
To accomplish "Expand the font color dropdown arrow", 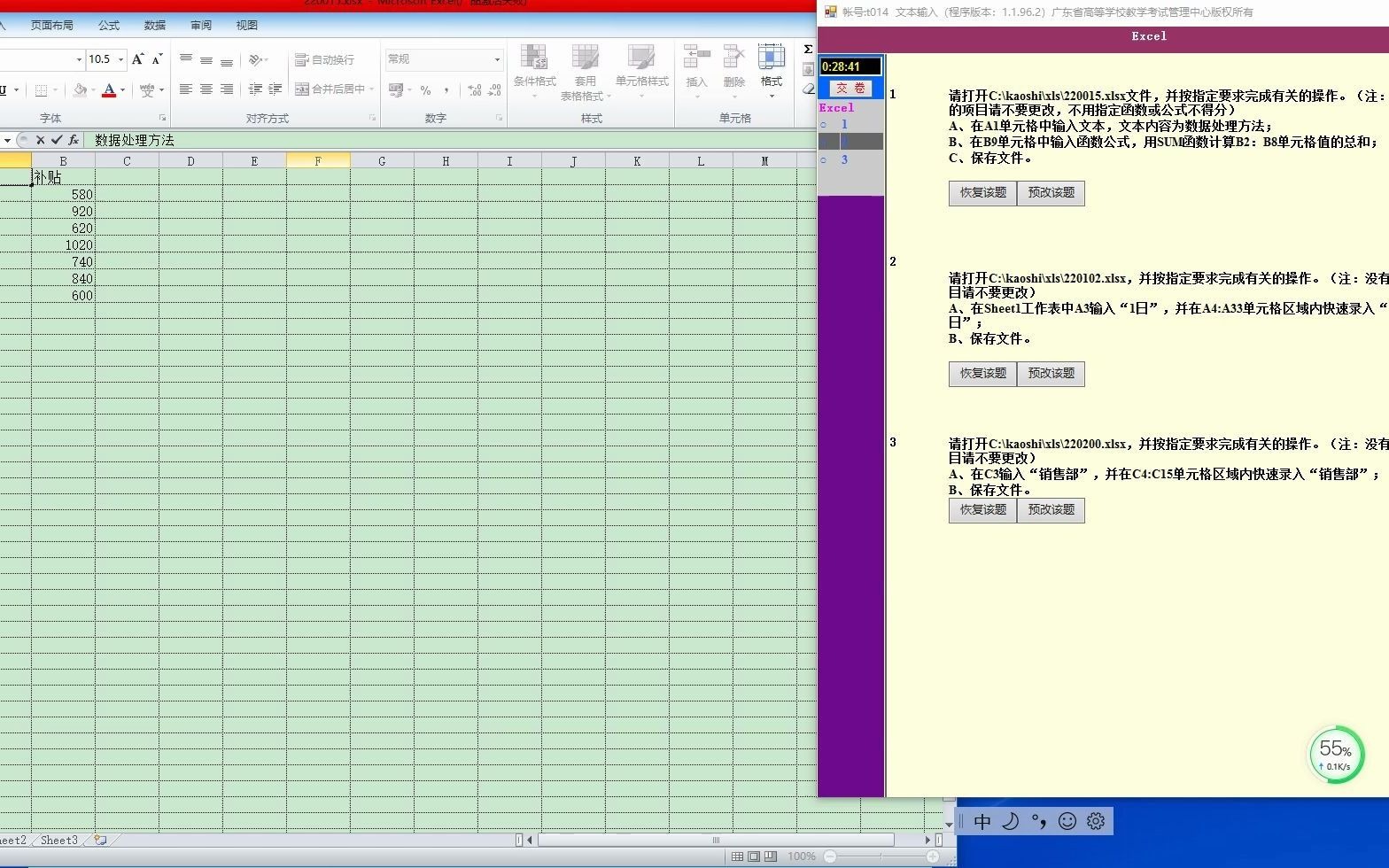I will pos(122,89).
